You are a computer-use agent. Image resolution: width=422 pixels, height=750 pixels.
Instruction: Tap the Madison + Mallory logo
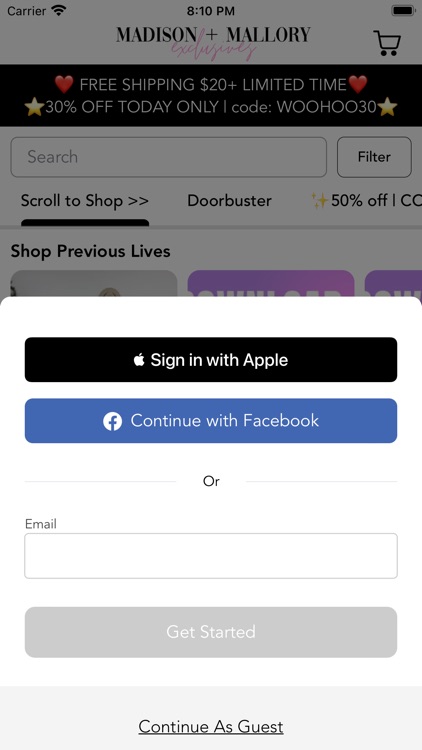point(213,43)
